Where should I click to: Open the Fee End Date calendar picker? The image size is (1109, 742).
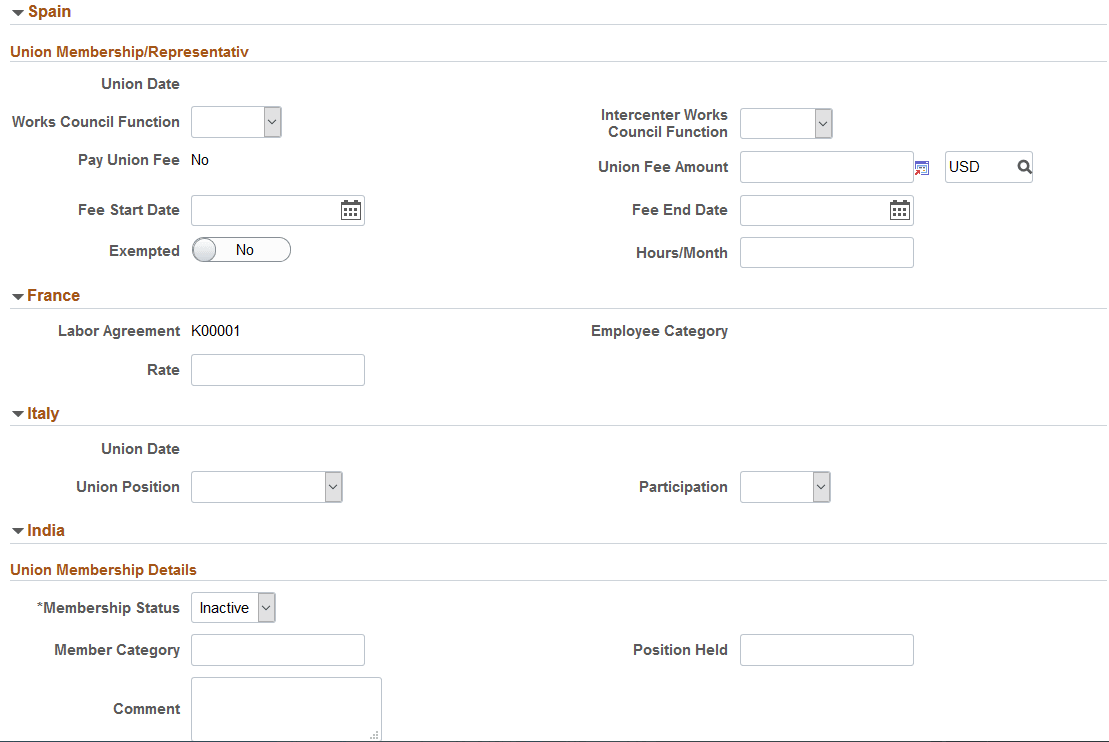pyautogui.click(x=900, y=210)
